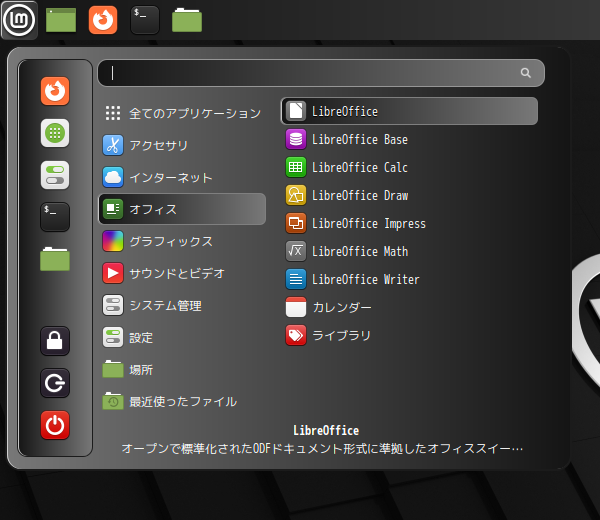Launch Terminal from favorites sidebar
Image resolution: width=600 pixels, height=520 pixels.
point(55,217)
